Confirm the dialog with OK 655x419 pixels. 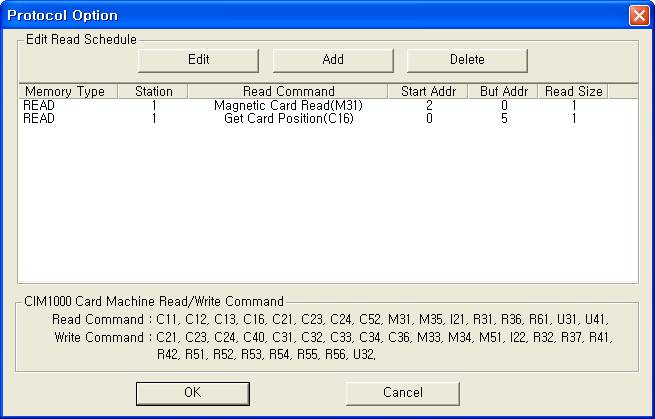point(193,393)
